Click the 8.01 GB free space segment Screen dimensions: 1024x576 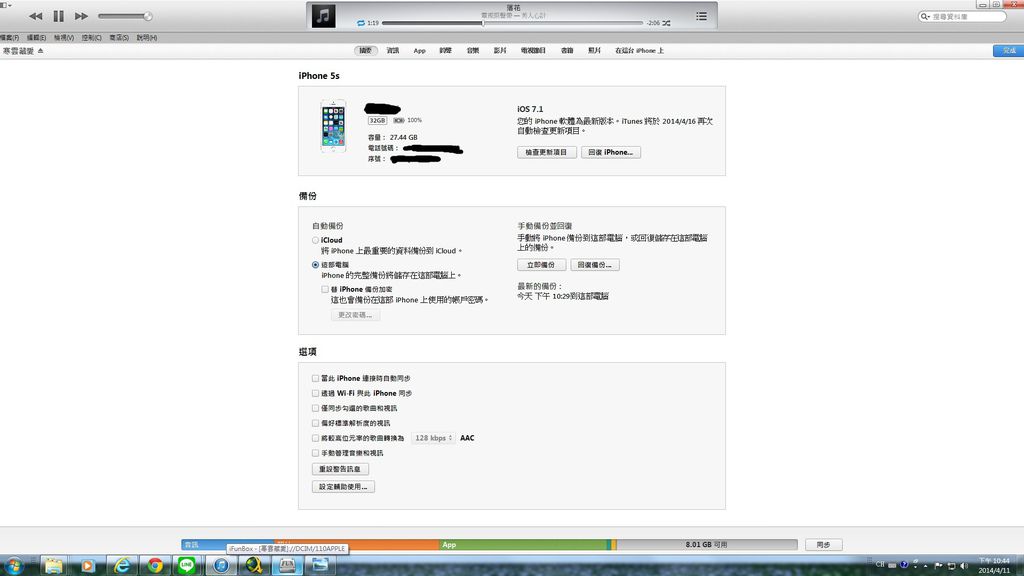pos(707,545)
